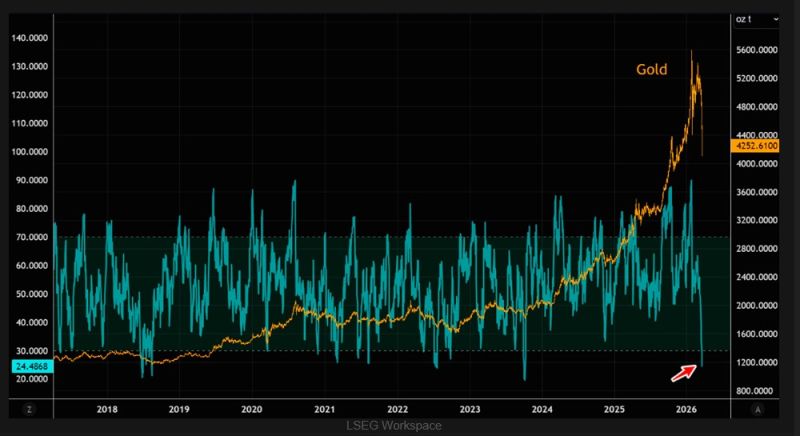The width and height of the screenshot is (800, 436).
Task: Click the 3600.0000 right axis label
Action: (757, 192)
